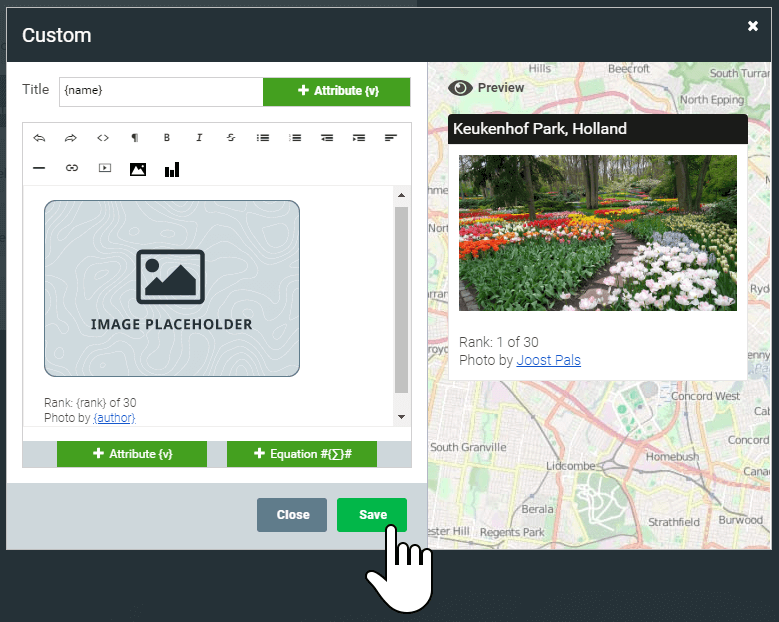Screen dimensions: 779x622
Task: Open the Joost Pals author link
Action: (x=548, y=360)
